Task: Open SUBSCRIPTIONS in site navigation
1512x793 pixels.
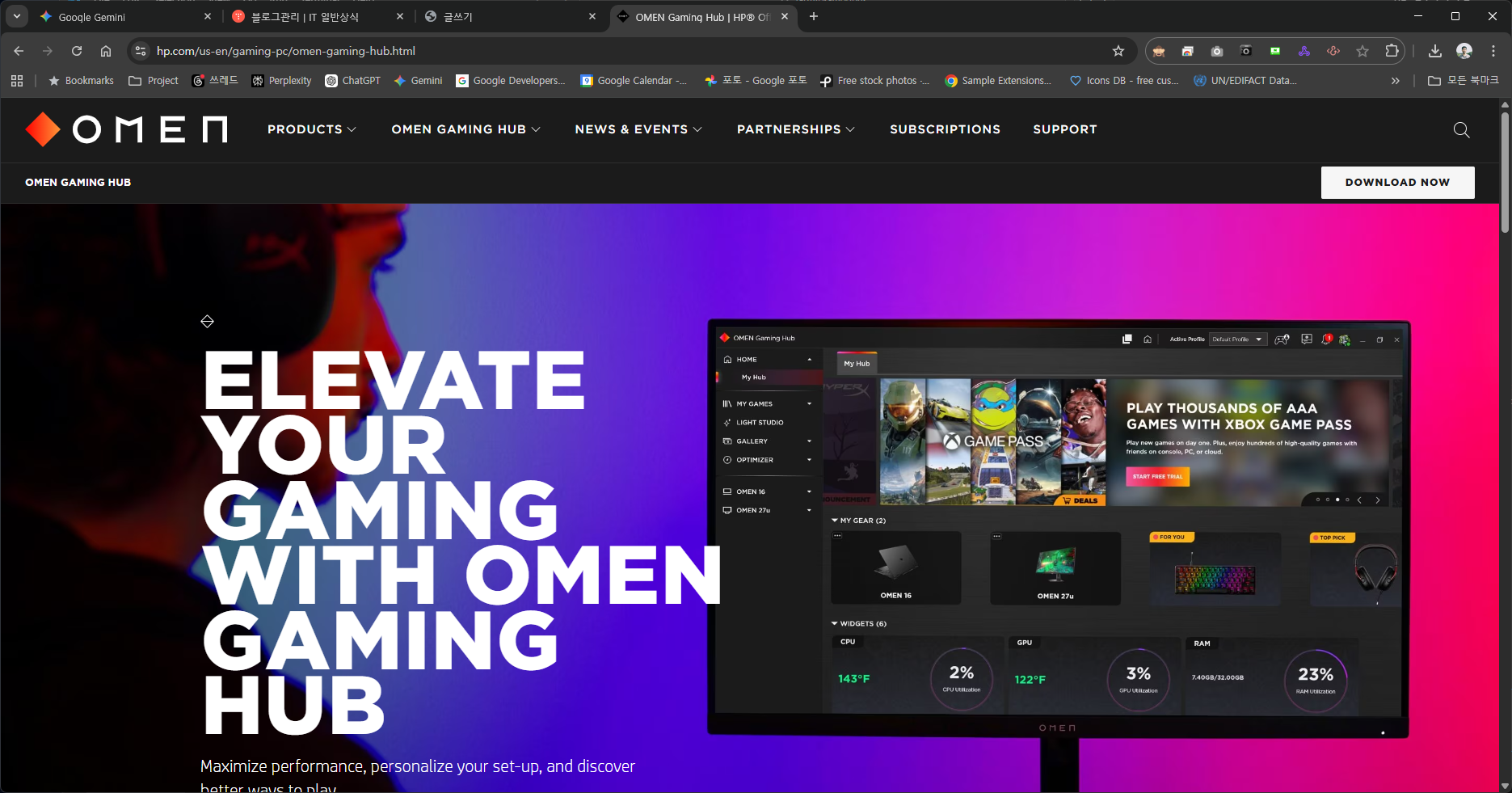Action: 945,129
